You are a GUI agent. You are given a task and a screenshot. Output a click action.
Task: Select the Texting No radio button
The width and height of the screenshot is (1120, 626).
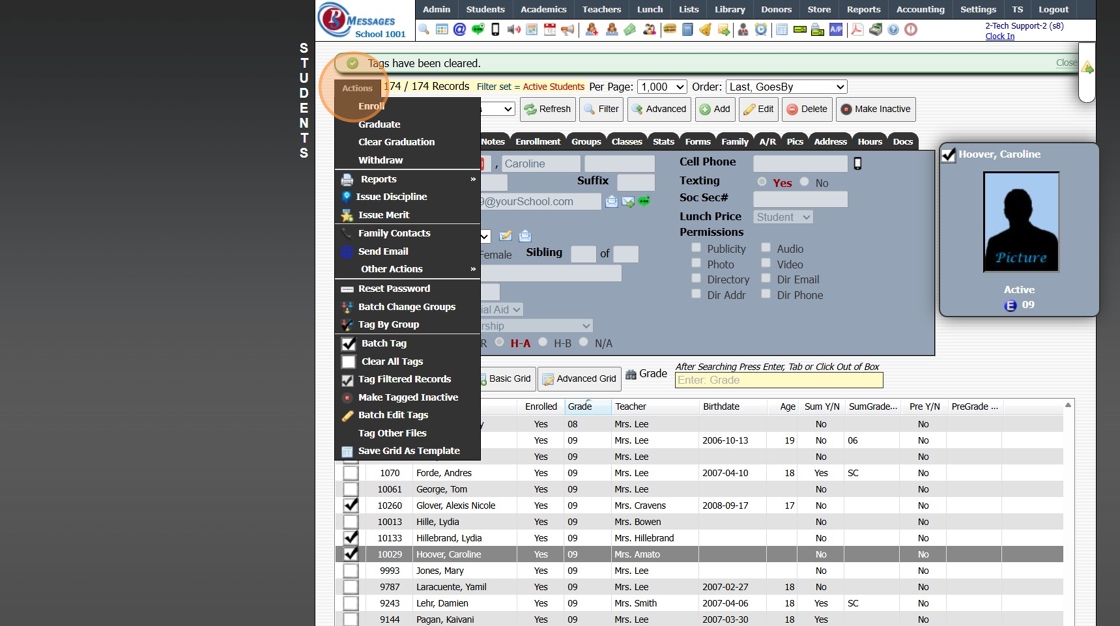coord(806,183)
